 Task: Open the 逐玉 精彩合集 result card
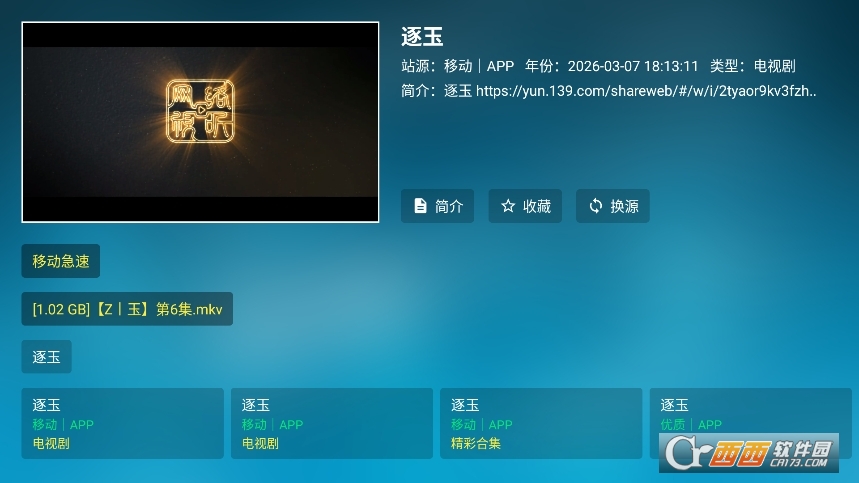540,423
